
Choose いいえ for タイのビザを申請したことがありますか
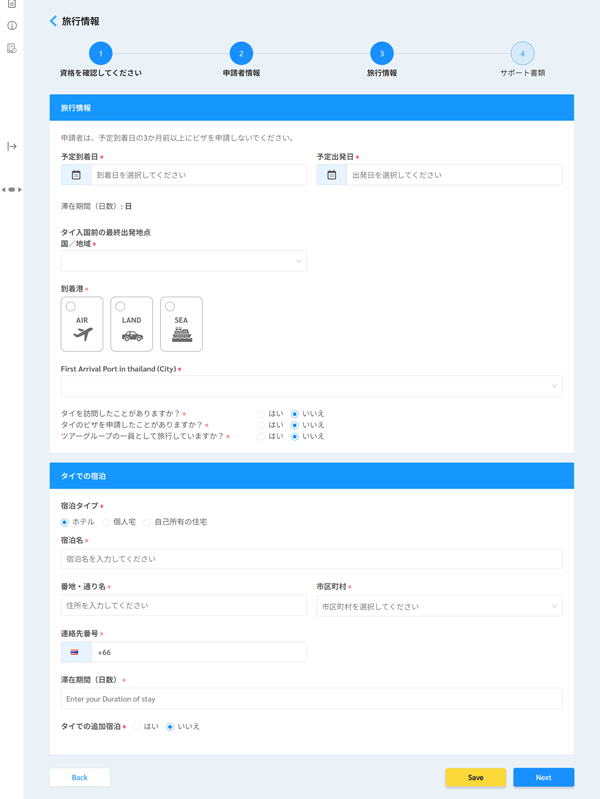click(x=295, y=425)
